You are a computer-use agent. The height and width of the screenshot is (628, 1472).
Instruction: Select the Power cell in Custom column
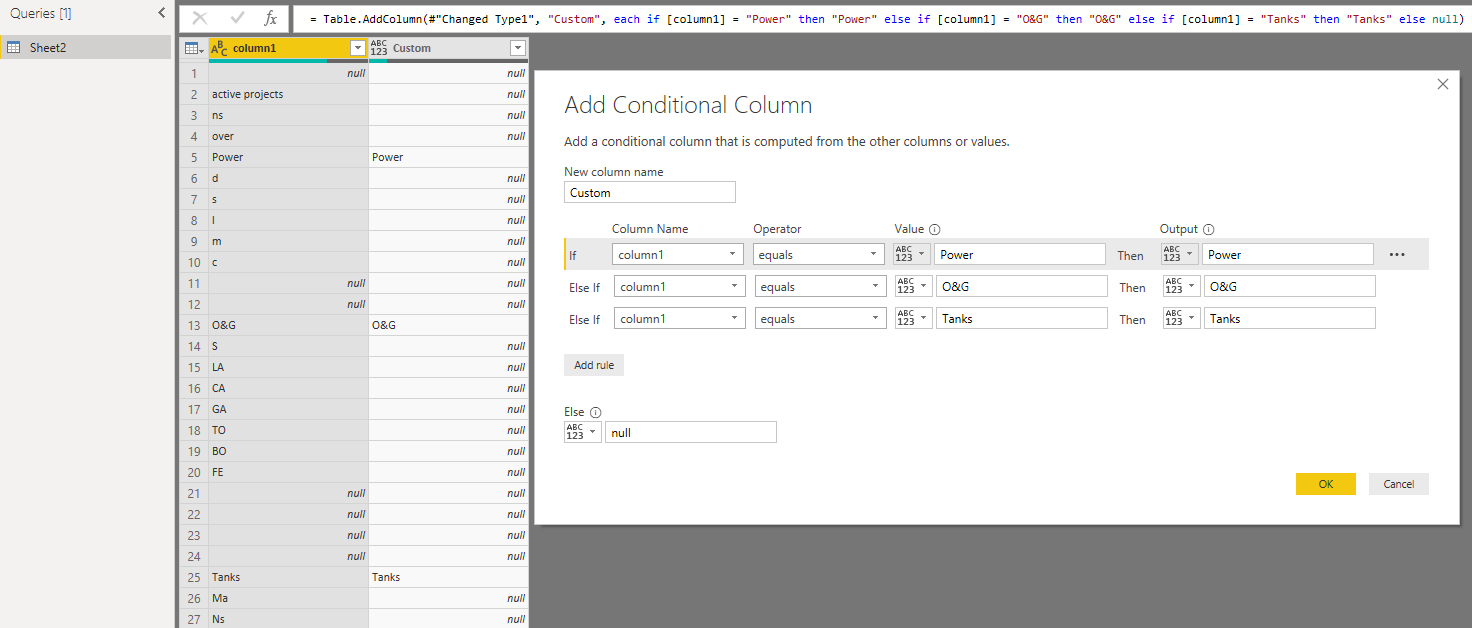coord(448,157)
